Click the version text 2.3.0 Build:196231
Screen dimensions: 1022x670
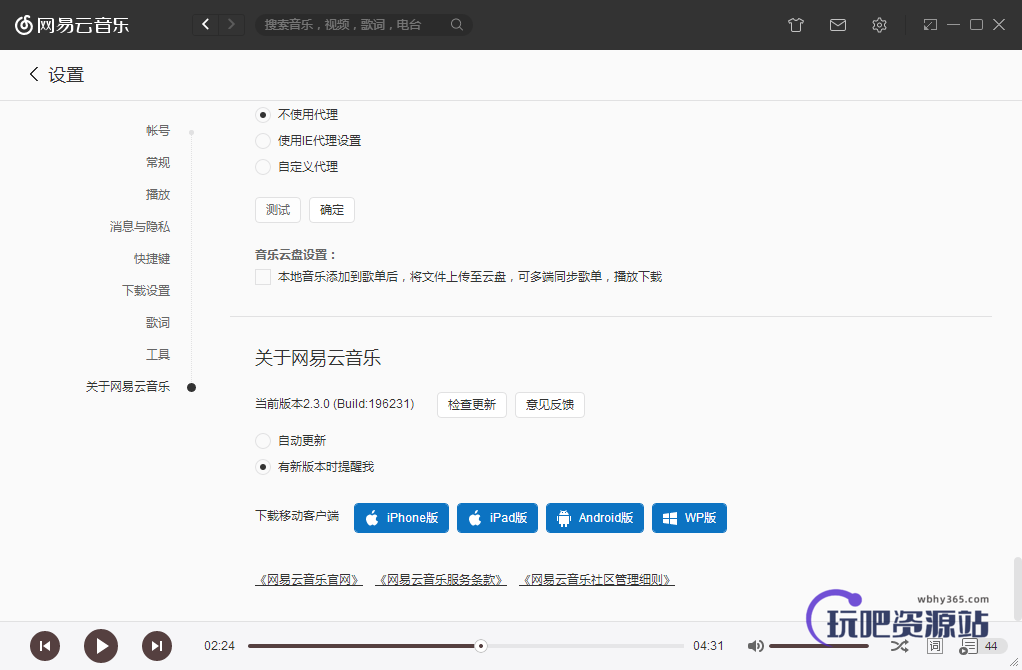334,404
